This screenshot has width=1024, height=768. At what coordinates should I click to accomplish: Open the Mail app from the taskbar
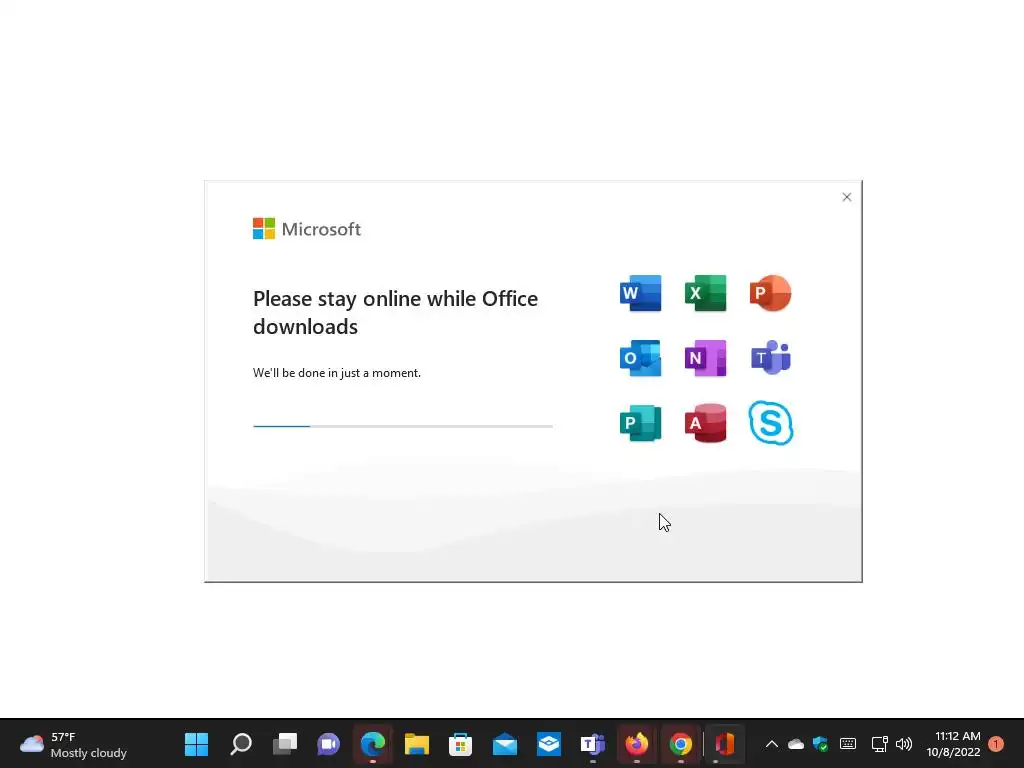505,744
